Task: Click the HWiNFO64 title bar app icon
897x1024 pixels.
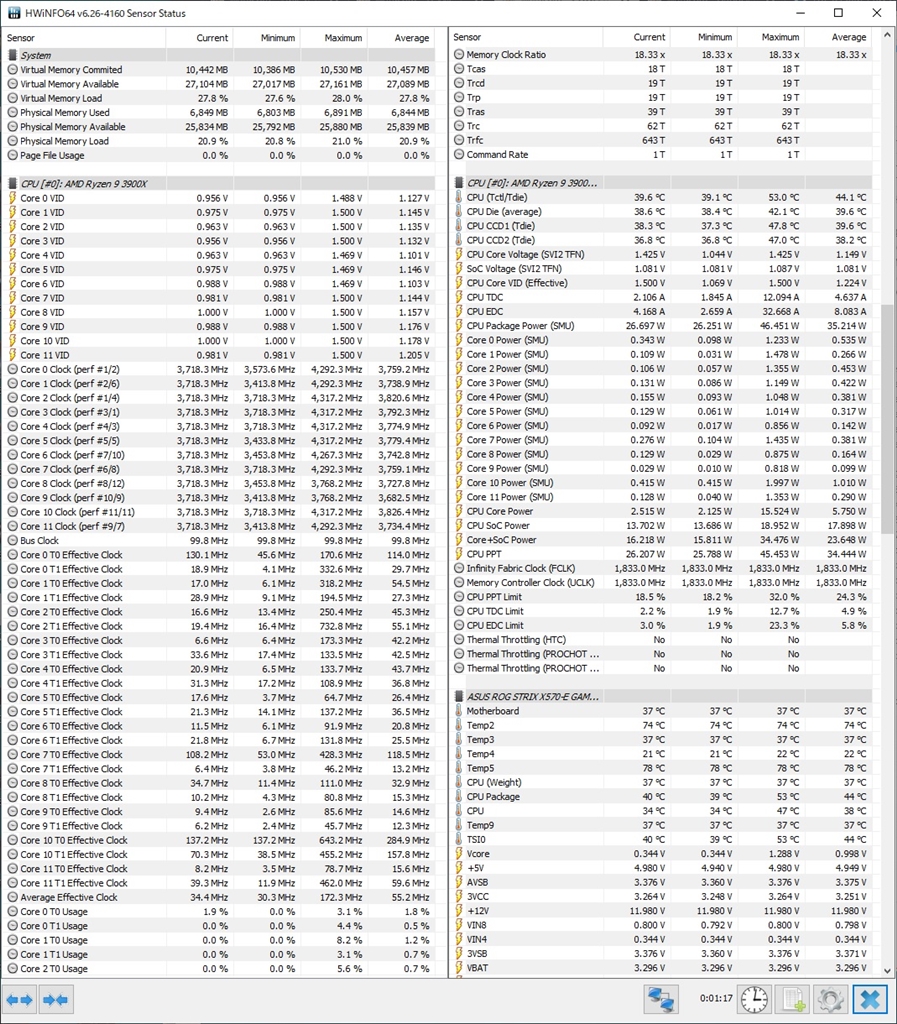Action: pyautogui.click(x=14, y=13)
